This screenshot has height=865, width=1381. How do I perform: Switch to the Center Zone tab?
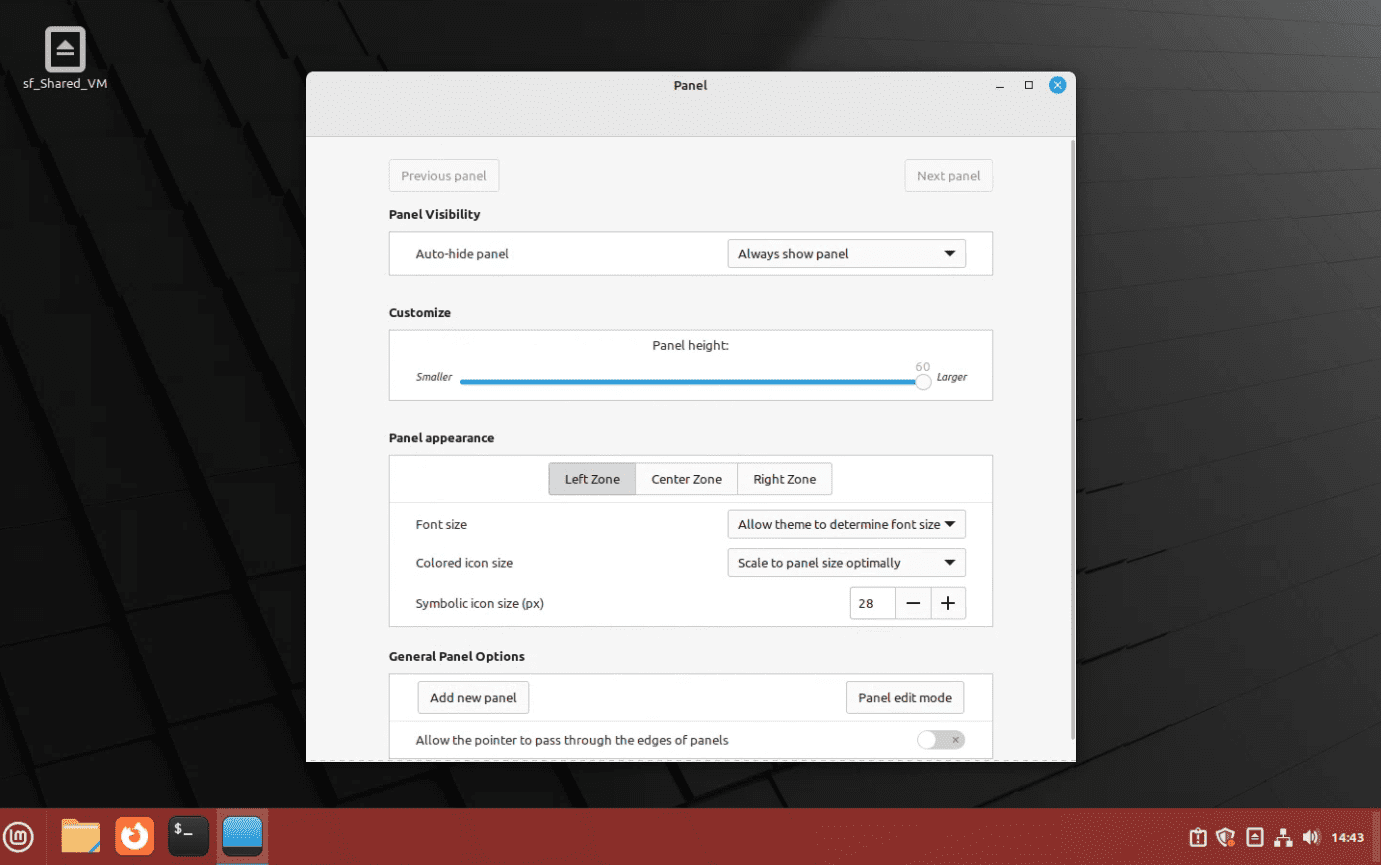pos(686,478)
